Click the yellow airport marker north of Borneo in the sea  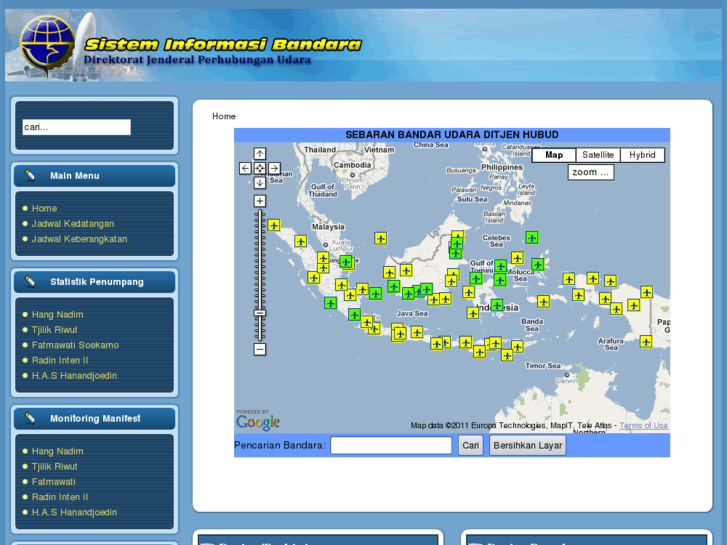coord(381,238)
